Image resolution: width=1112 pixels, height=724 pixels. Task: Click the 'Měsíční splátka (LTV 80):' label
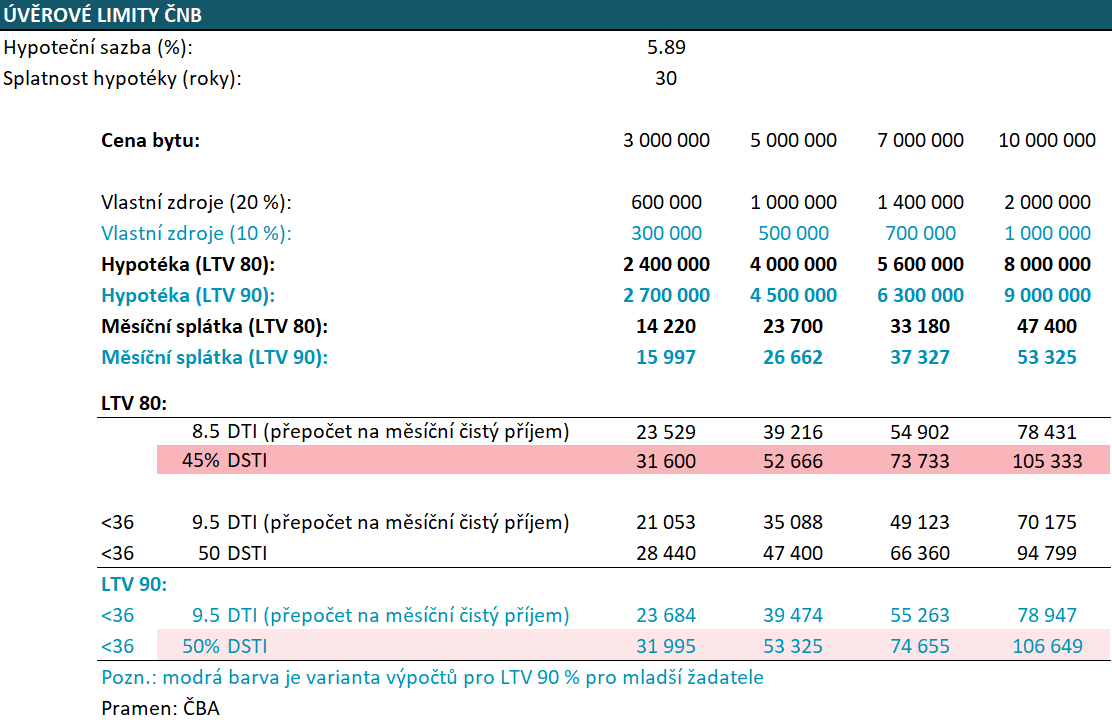214,327
